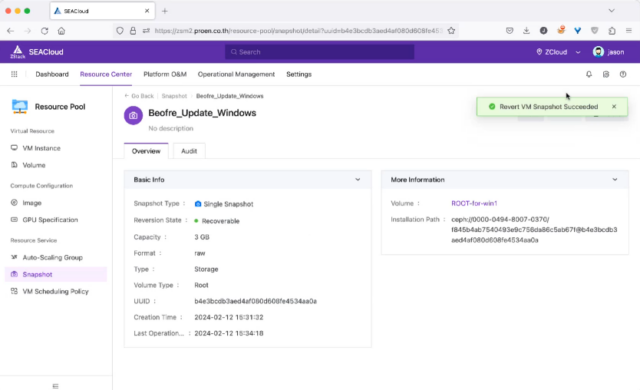The width and height of the screenshot is (640, 390).
Task: Switch to the Dashboard menu
Action: click(x=52, y=74)
